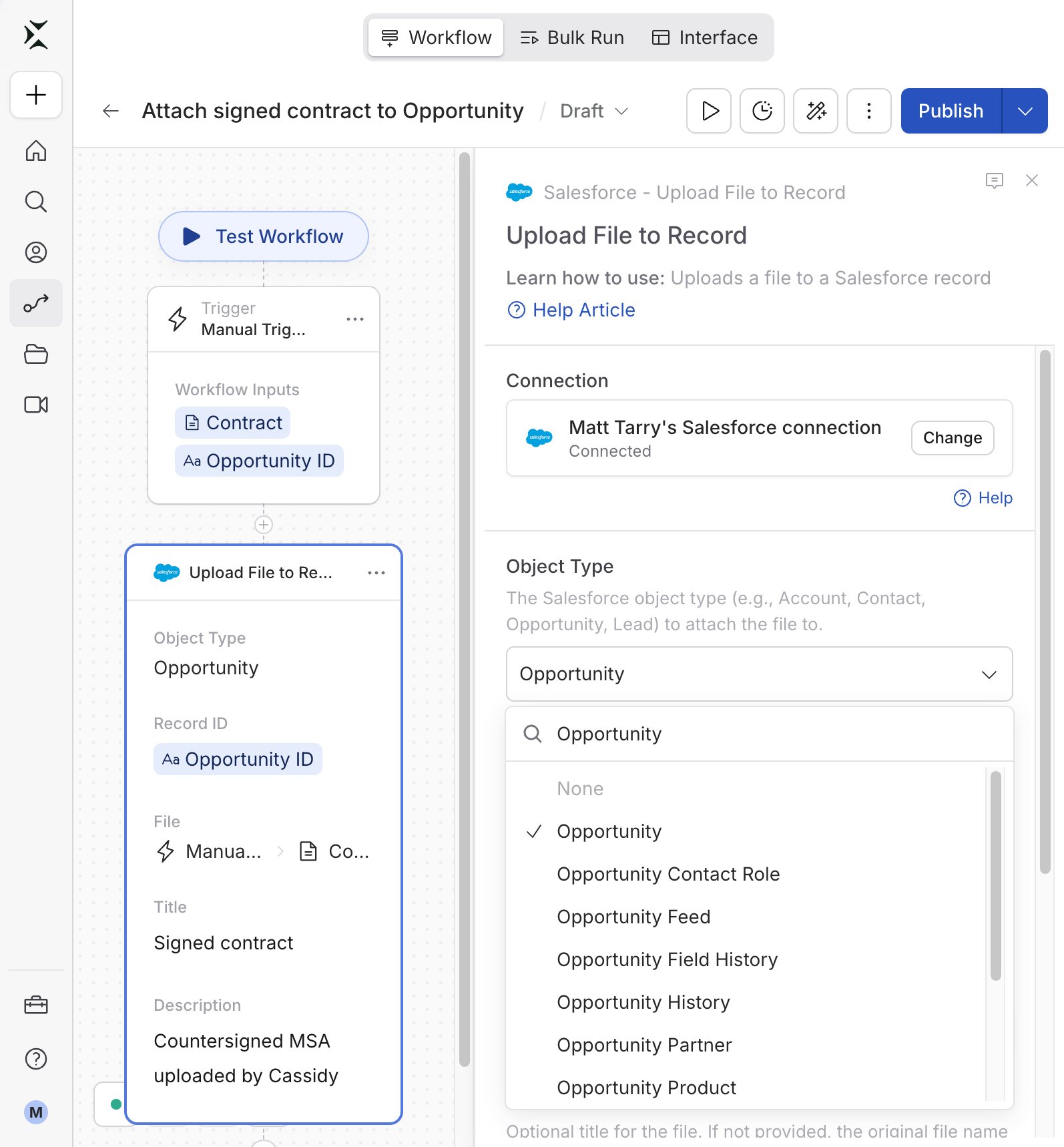This screenshot has height=1147, width=1064.
Task: Switch to the Workflow tab
Action: pos(436,37)
